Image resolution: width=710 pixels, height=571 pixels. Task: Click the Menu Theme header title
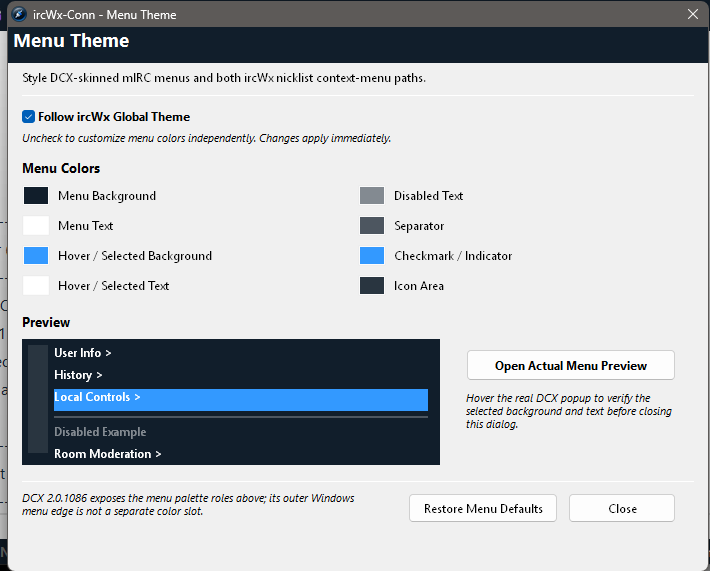tap(72, 41)
